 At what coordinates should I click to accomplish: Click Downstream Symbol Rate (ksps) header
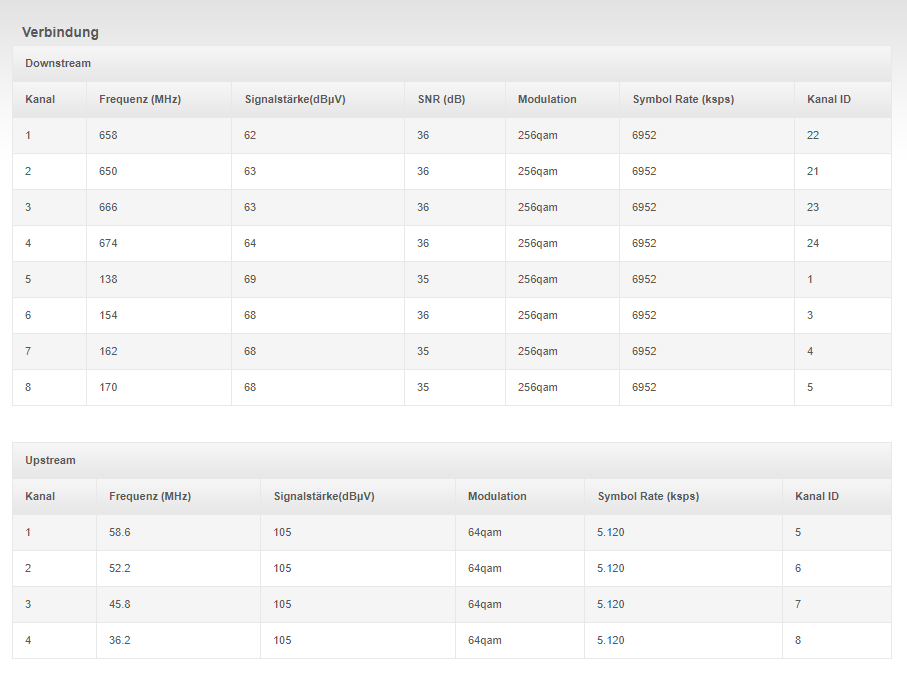click(x=683, y=99)
